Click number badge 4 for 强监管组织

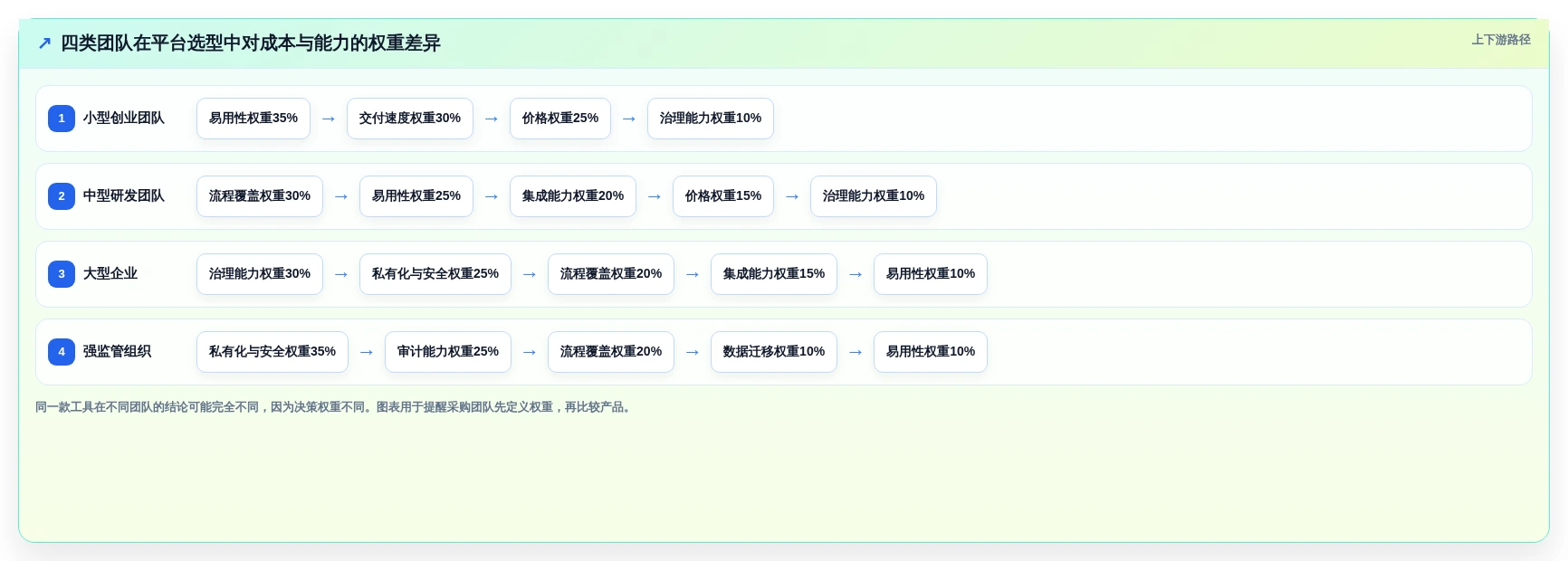[62, 352]
